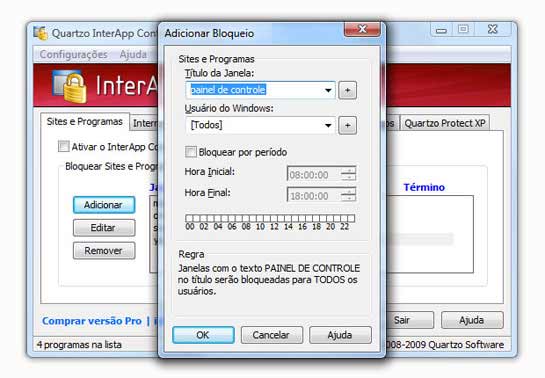The image size is (545, 378).
Task: Enable Bloquear por período checkbox
Action: 190,152
